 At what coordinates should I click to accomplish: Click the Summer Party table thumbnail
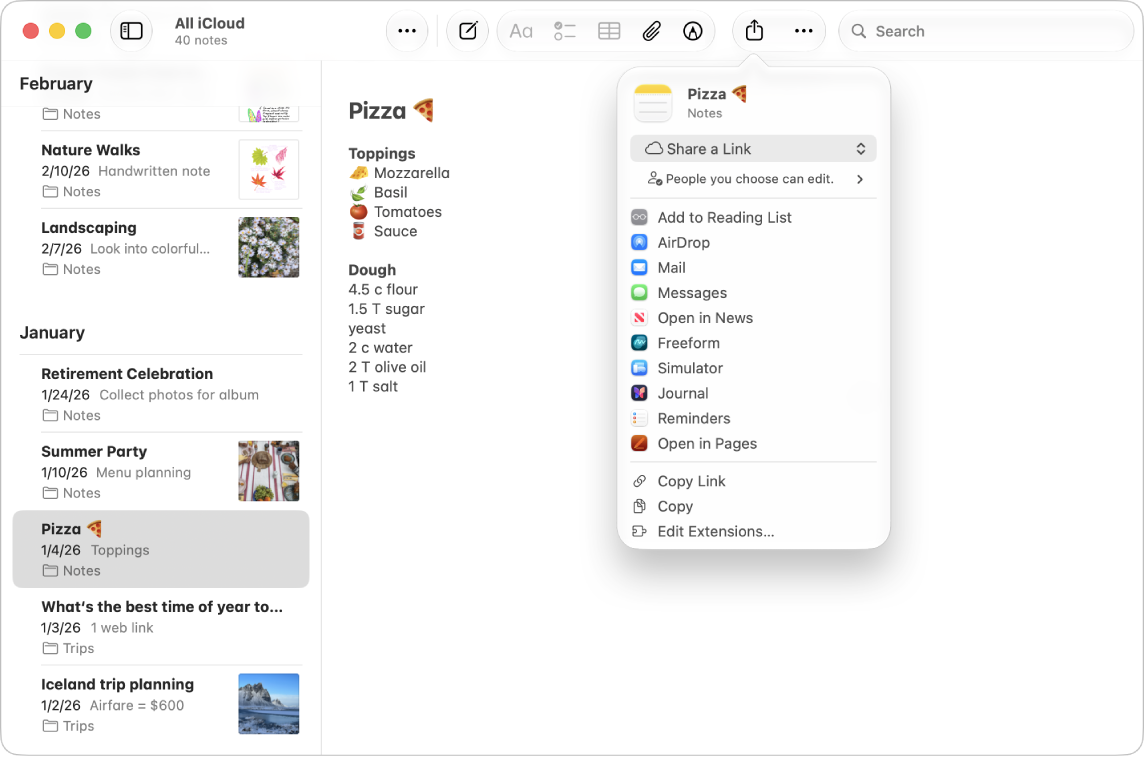268,471
